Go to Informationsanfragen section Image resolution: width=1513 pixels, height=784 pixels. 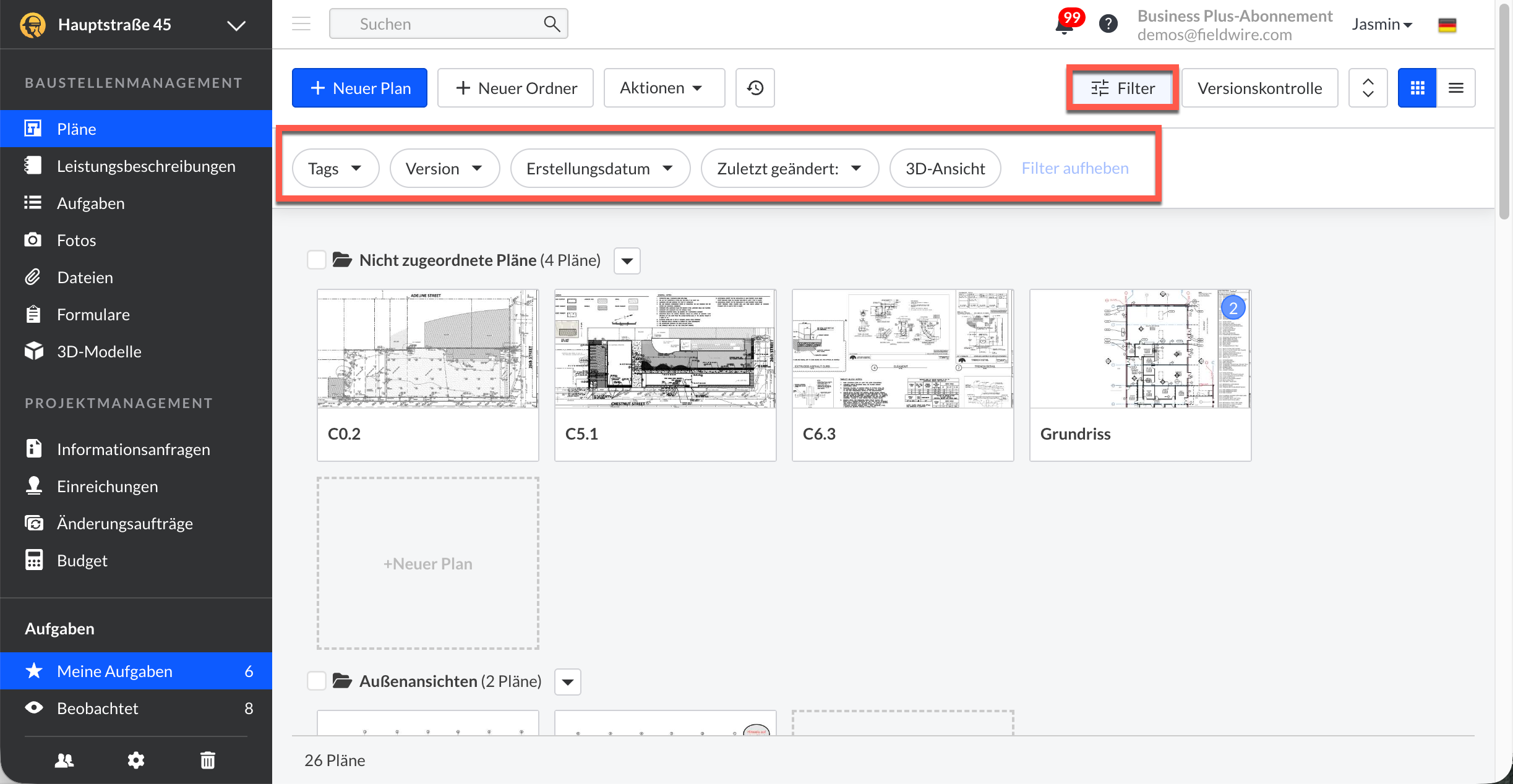[133, 449]
